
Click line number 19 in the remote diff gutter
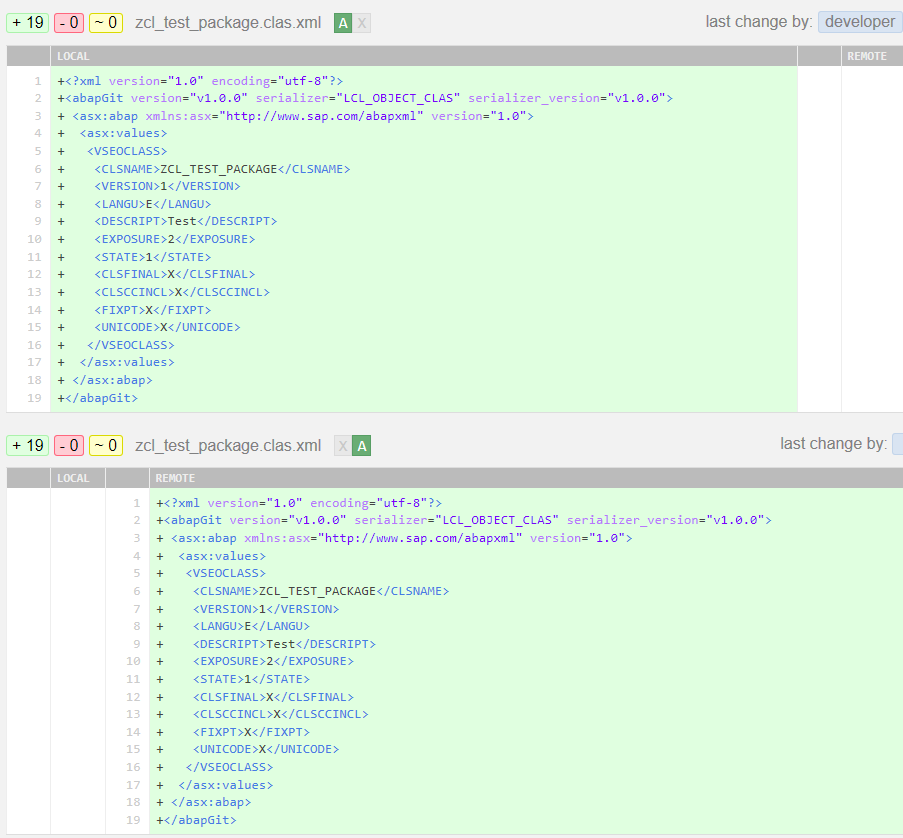coord(136,819)
